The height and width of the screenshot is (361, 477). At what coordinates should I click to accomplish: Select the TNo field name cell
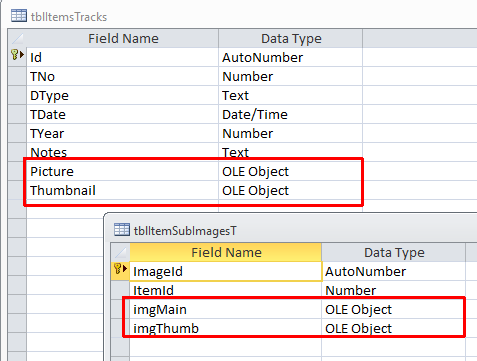[123, 76]
